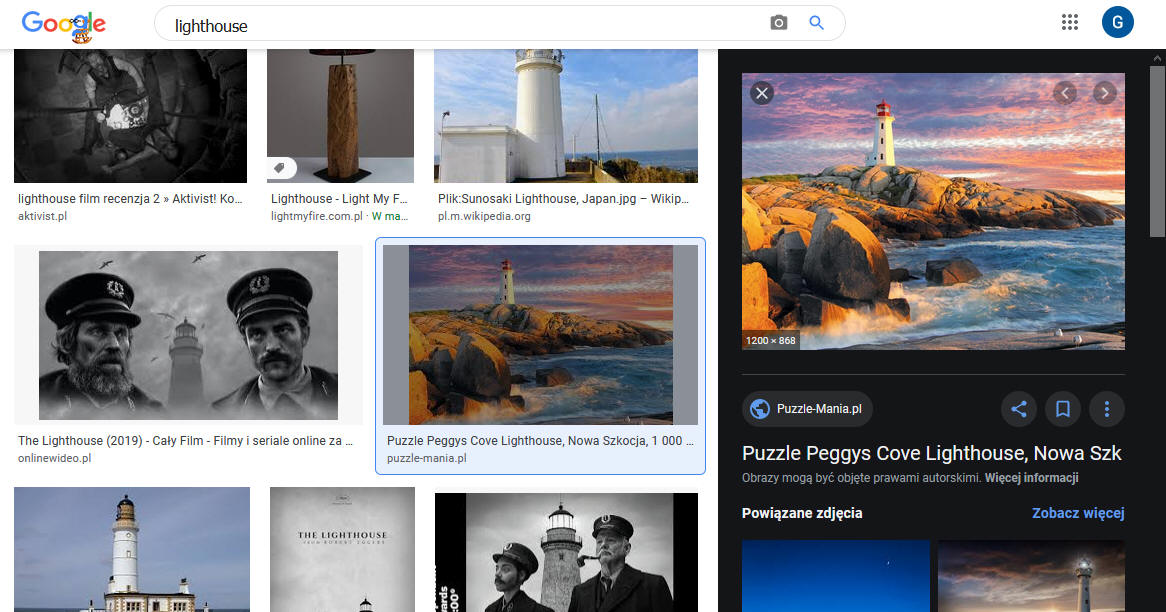Viewport: 1166px width, 612px height.
Task: Open The Lighthouse (2019) film thumbnail
Action: tap(188, 335)
